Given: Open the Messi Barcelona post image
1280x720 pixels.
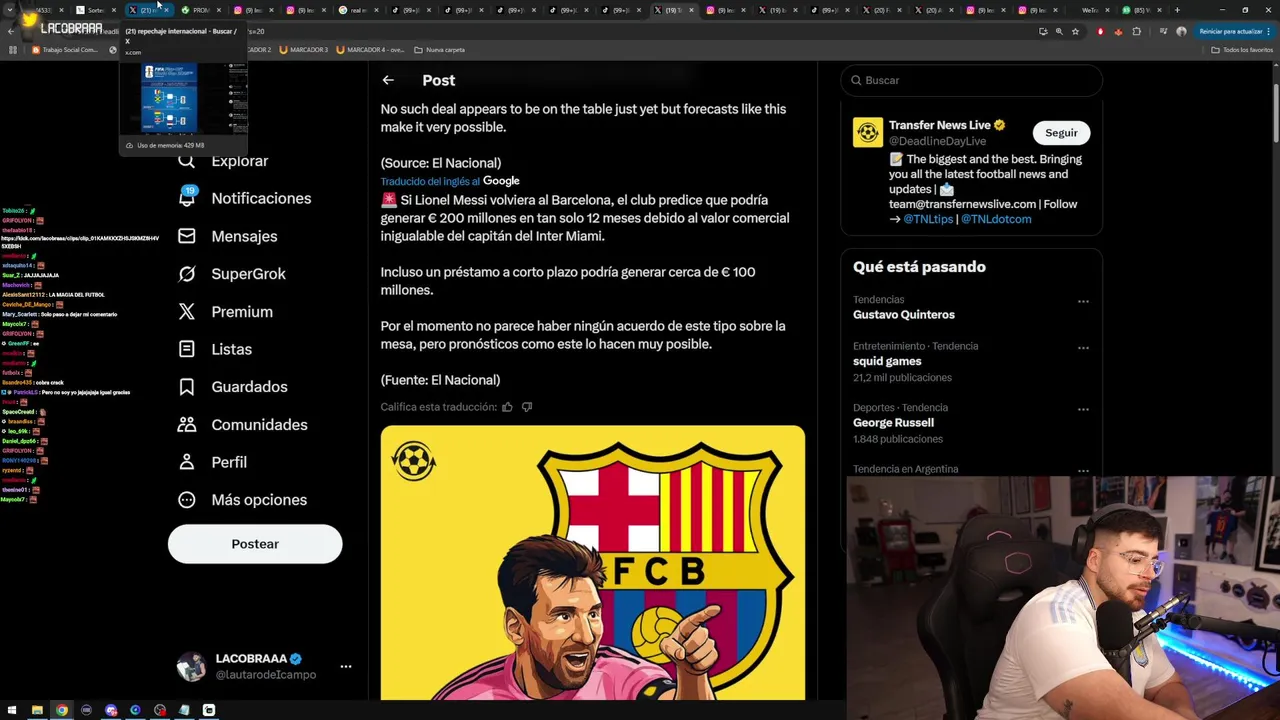Looking at the screenshot, I should 592,563.
